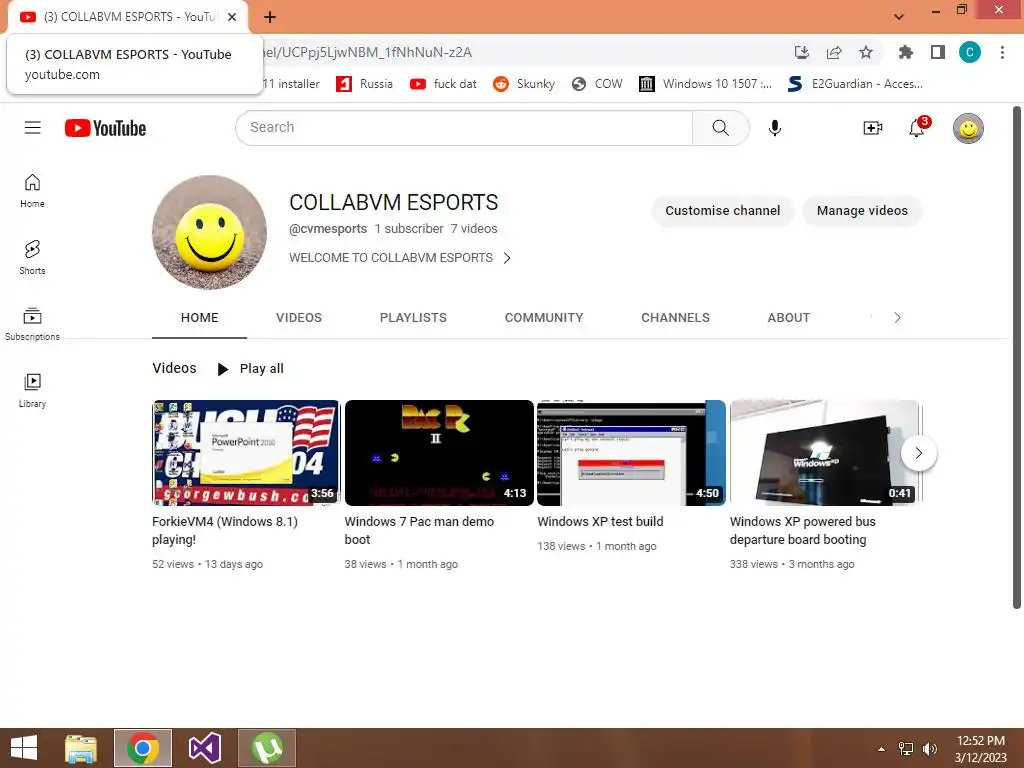The image size is (1024, 768).
Task: Click title 'ForkieVM4 (Windows 8.1) playing!'
Action: 225,530
